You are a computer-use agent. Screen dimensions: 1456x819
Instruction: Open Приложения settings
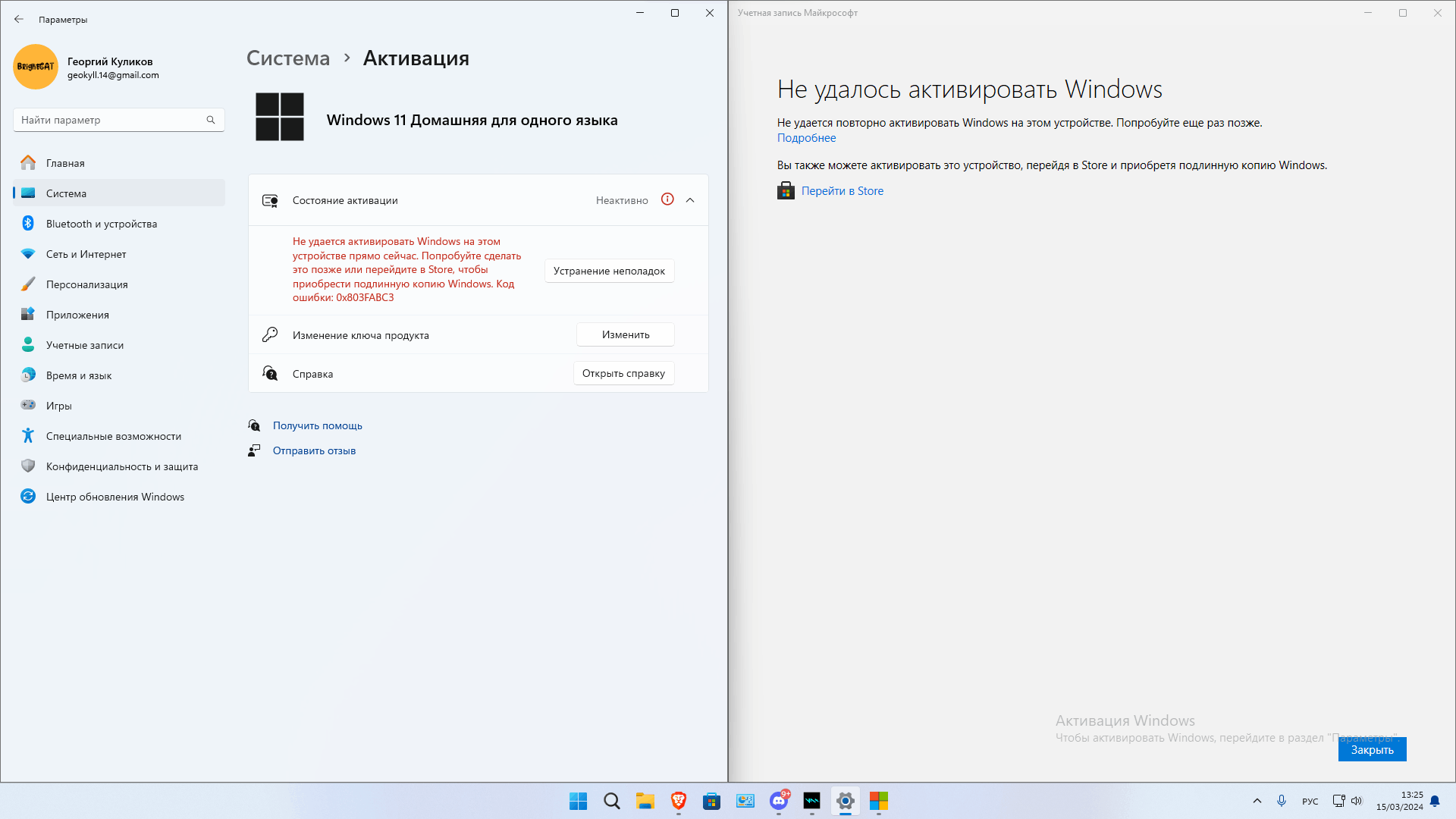coord(119,314)
